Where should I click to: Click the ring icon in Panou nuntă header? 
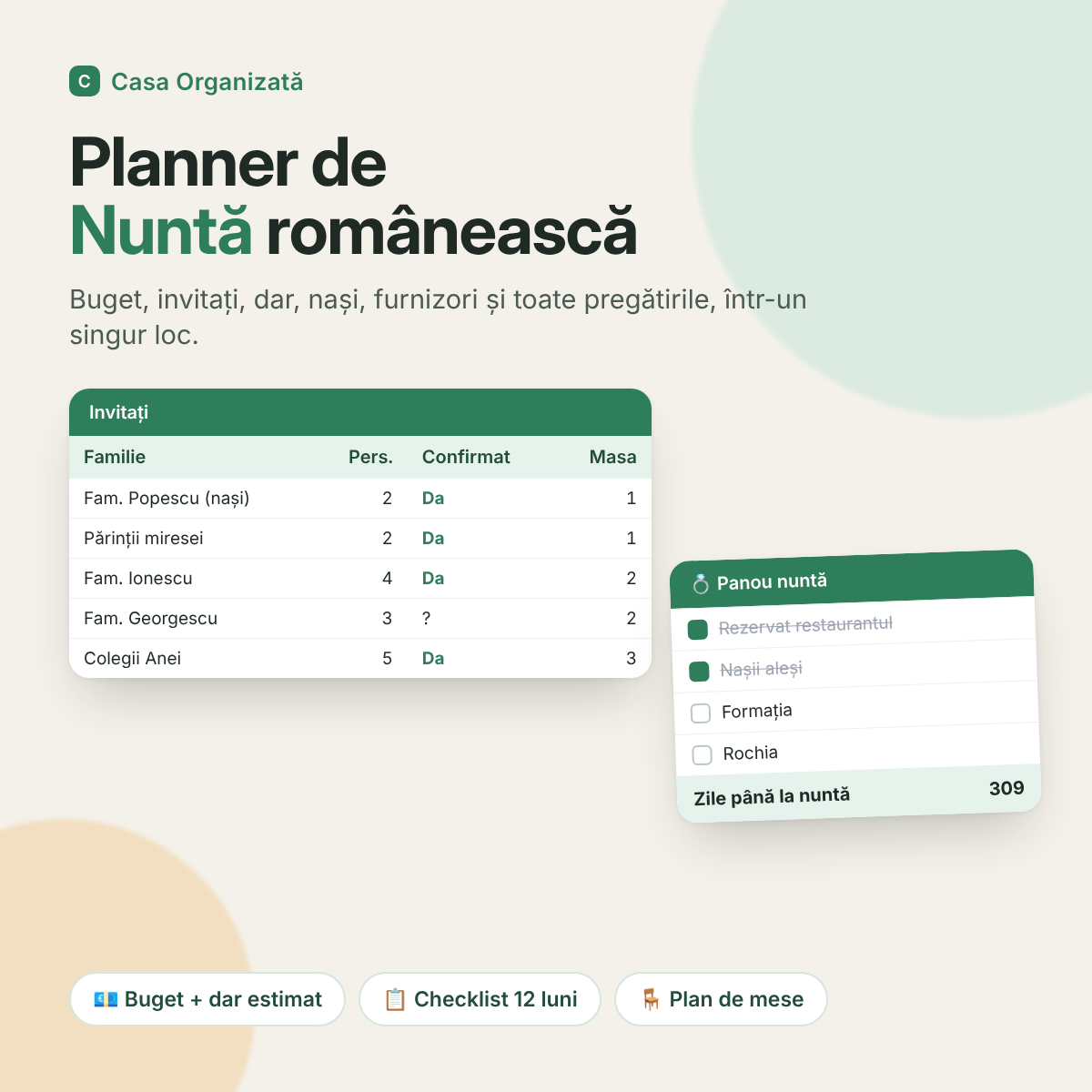tap(700, 584)
